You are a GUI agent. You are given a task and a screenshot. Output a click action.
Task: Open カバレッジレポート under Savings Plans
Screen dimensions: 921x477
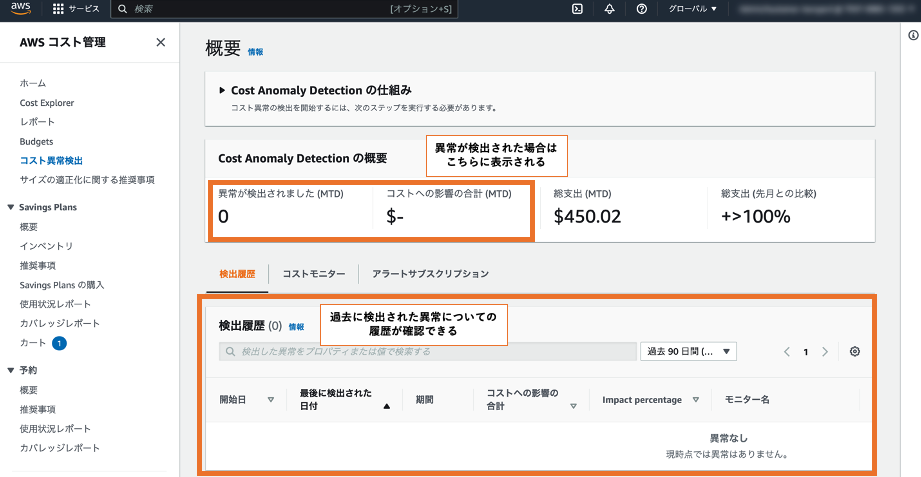(60, 324)
